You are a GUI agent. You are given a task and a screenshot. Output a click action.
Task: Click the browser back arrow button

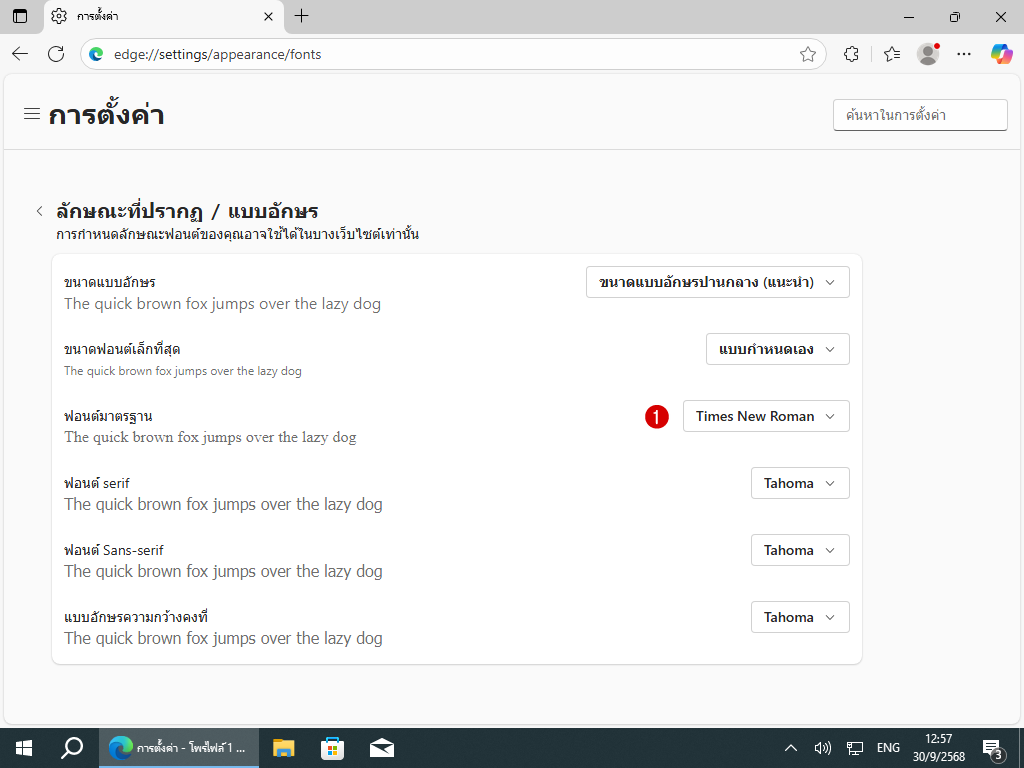click(x=20, y=54)
